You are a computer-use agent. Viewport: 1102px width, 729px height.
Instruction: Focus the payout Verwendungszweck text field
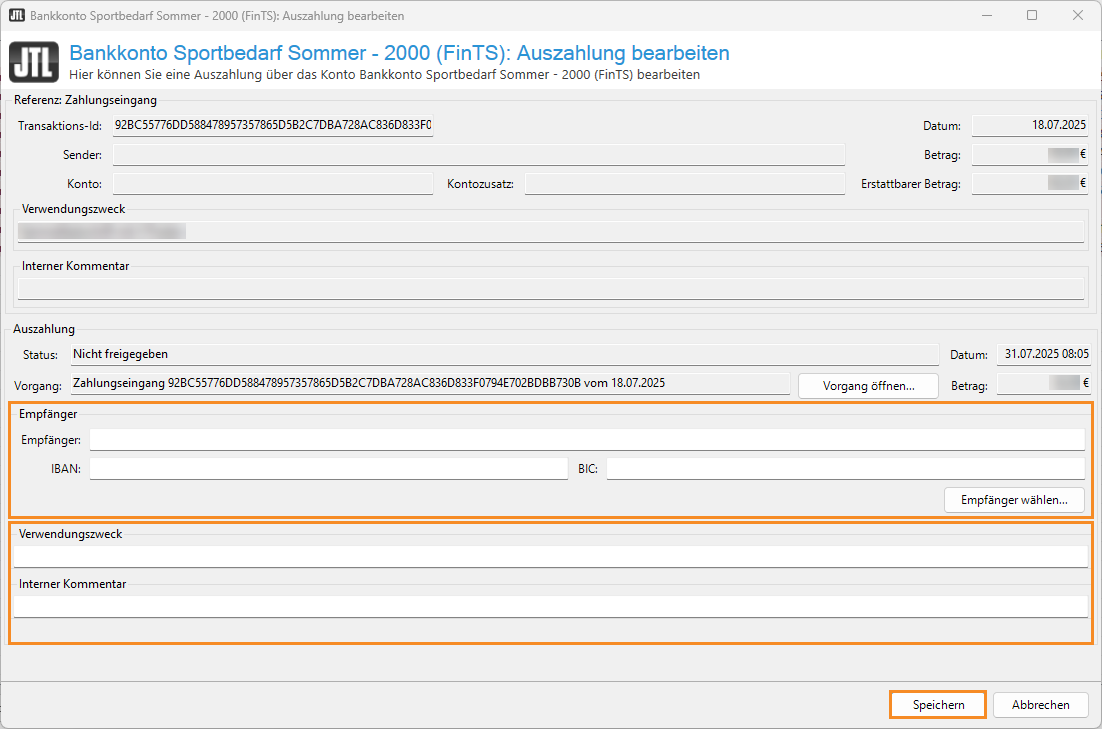[550, 557]
